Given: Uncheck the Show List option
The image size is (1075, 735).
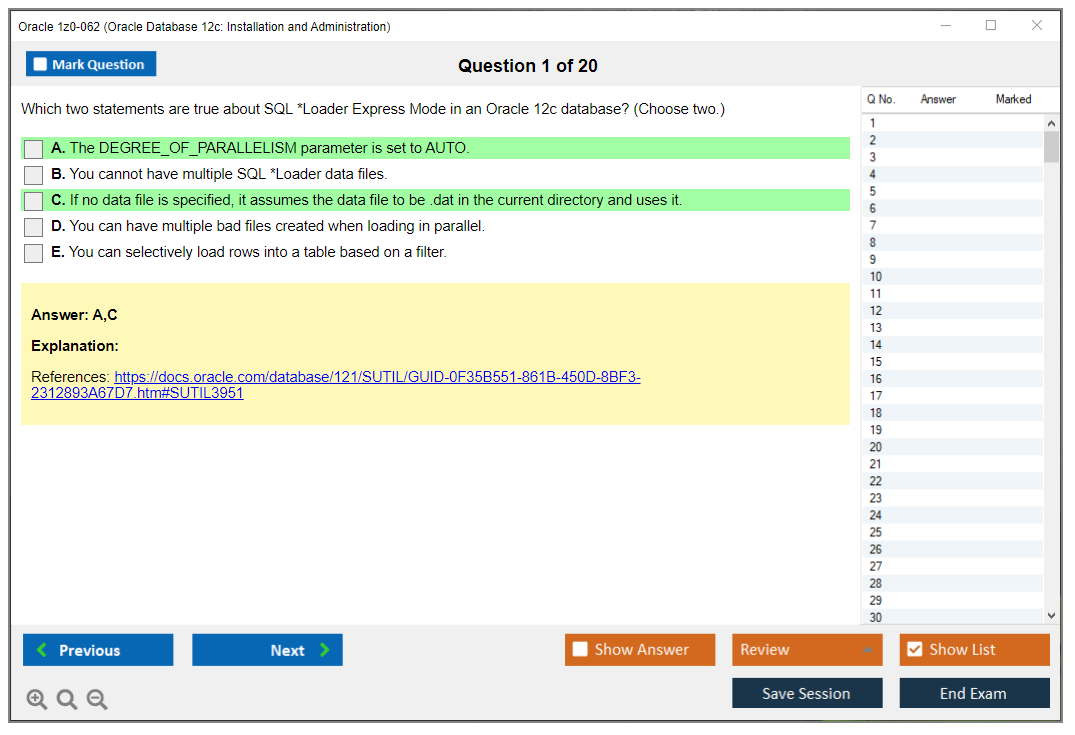Looking at the screenshot, I should [914, 650].
